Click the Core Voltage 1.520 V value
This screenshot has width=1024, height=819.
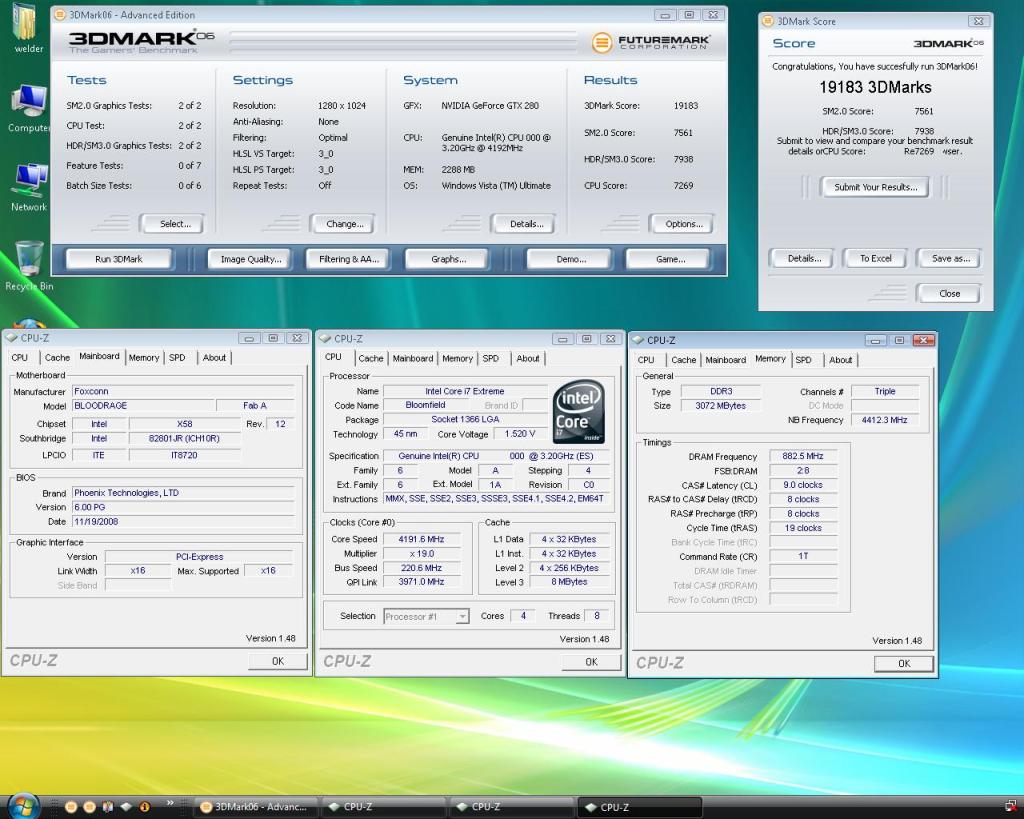point(520,434)
